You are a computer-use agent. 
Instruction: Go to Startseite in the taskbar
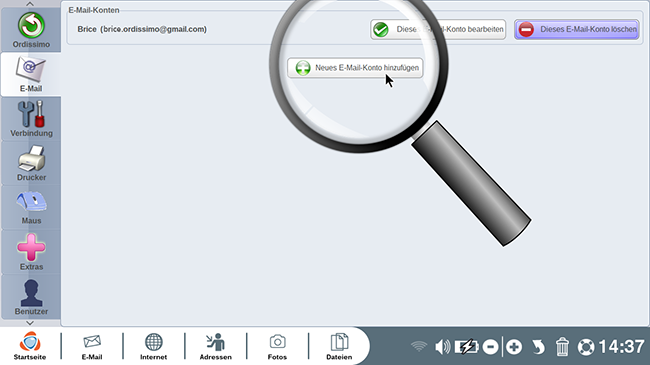coord(30,346)
